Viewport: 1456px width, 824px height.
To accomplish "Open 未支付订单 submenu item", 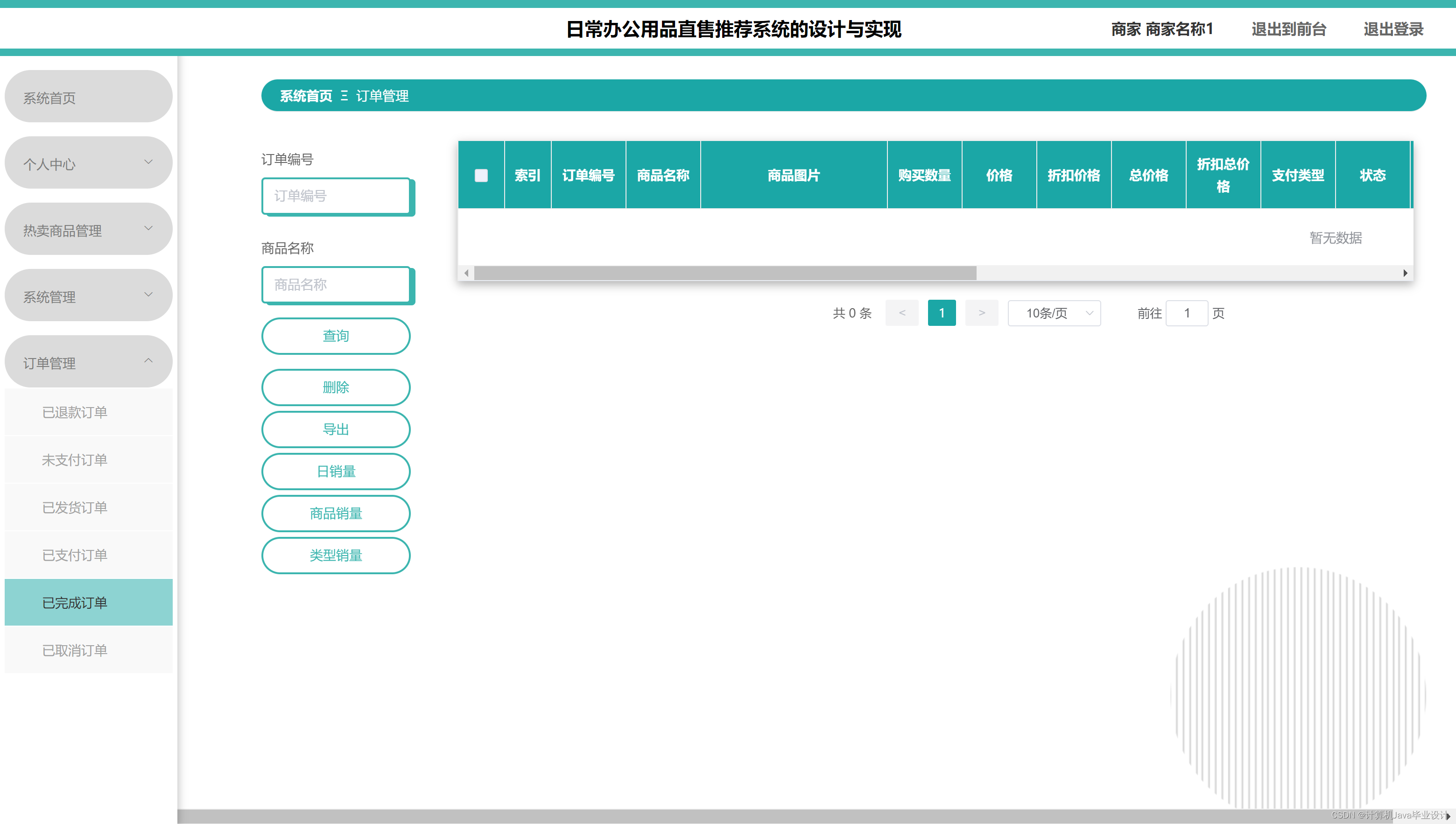I will tap(75, 459).
